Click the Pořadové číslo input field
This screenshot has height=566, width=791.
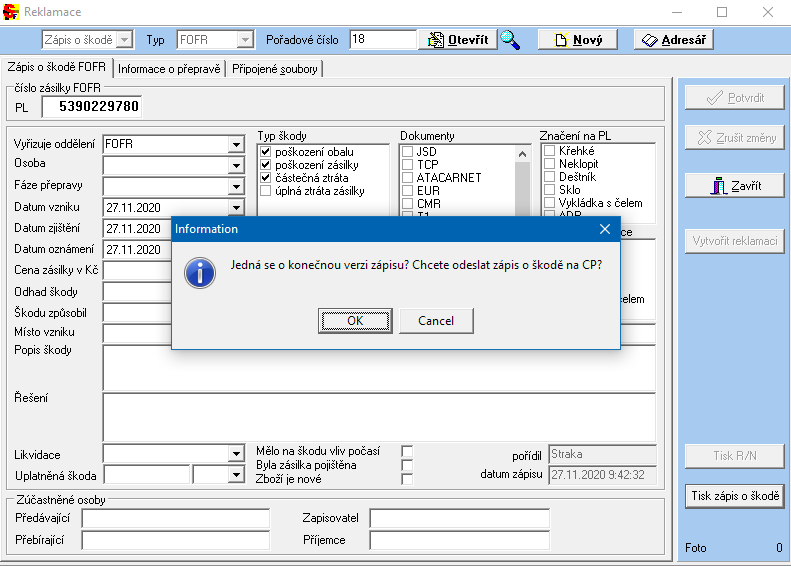click(x=382, y=40)
